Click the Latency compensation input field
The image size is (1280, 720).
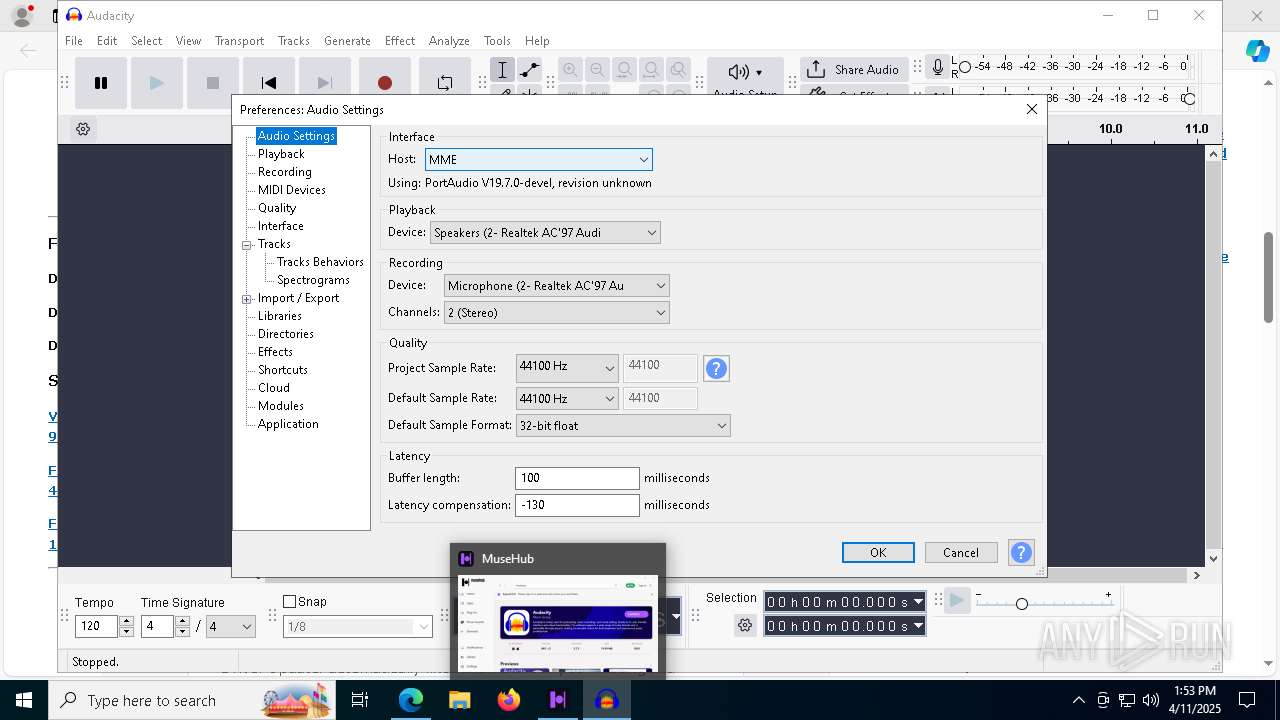tap(577, 505)
